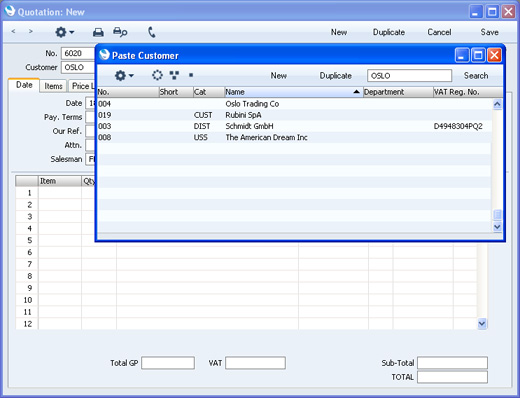Click the VAT field at the bottom
The height and width of the screenshot is (398, 520).
coord(255,363)
